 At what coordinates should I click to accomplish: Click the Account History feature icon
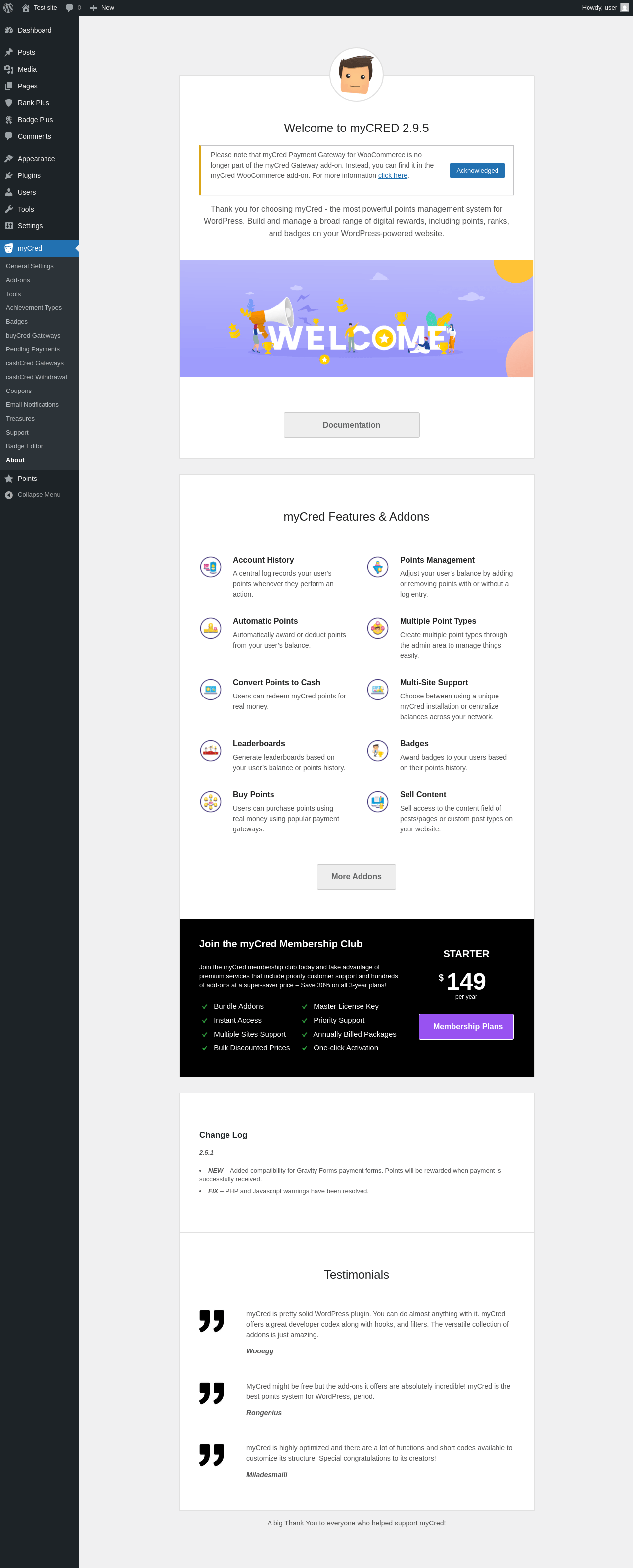211,566
